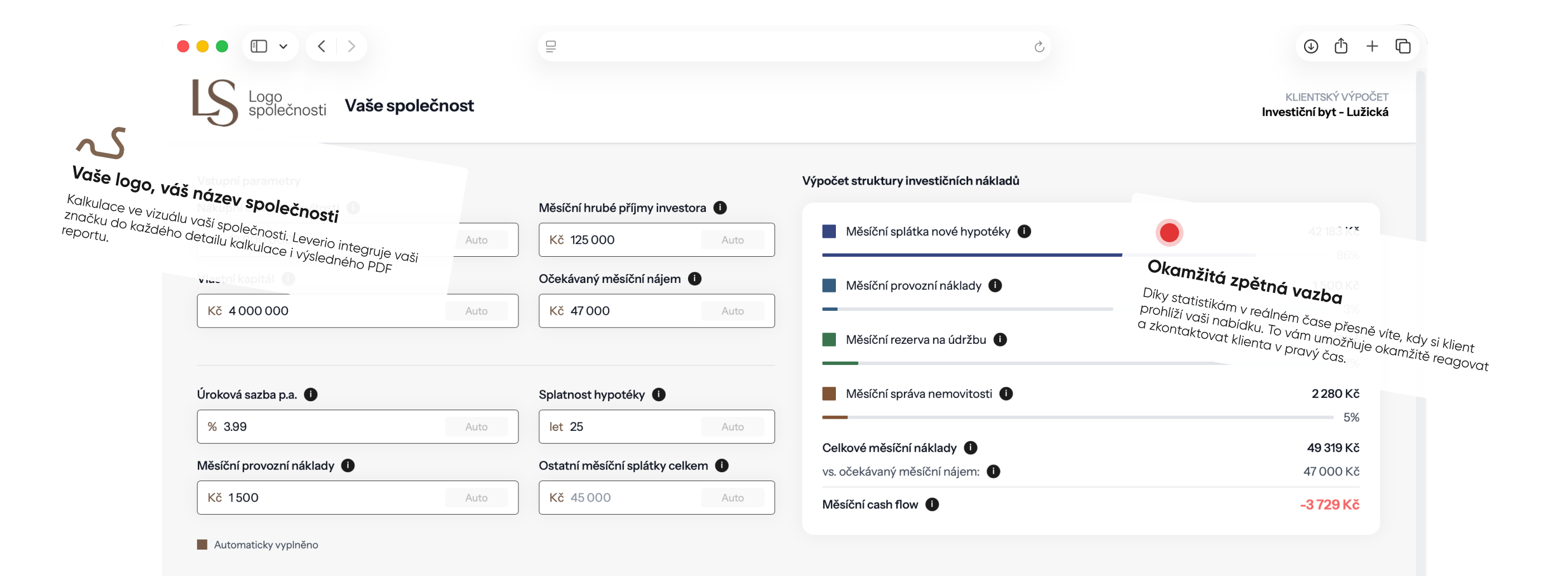The image size is (1568, 576).
Task: Click the page vertical scrollbar
Action: [x=1420, y=323]
